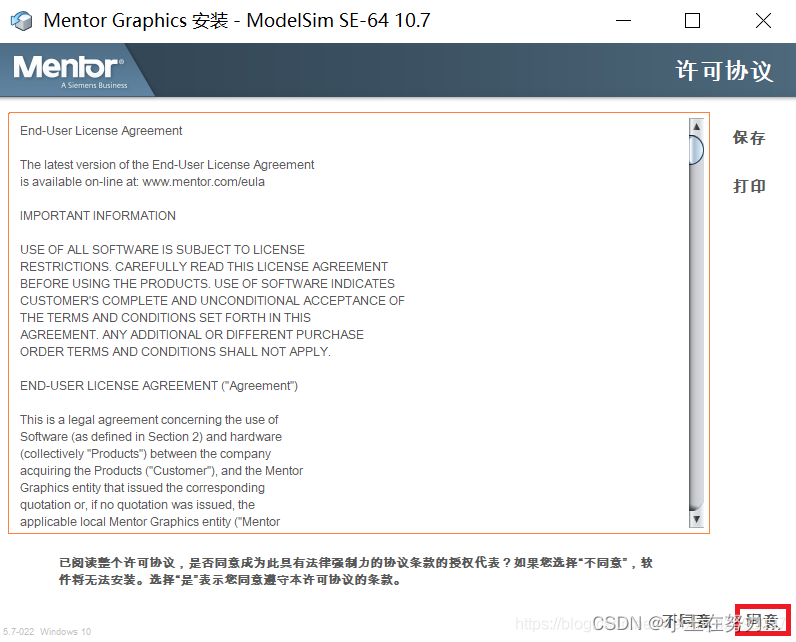796x642 pixels.
Task: Click the title 'Mentor Graphics 安装 - ModelSim SE-64 10.7'
Action: coord(237,21)
